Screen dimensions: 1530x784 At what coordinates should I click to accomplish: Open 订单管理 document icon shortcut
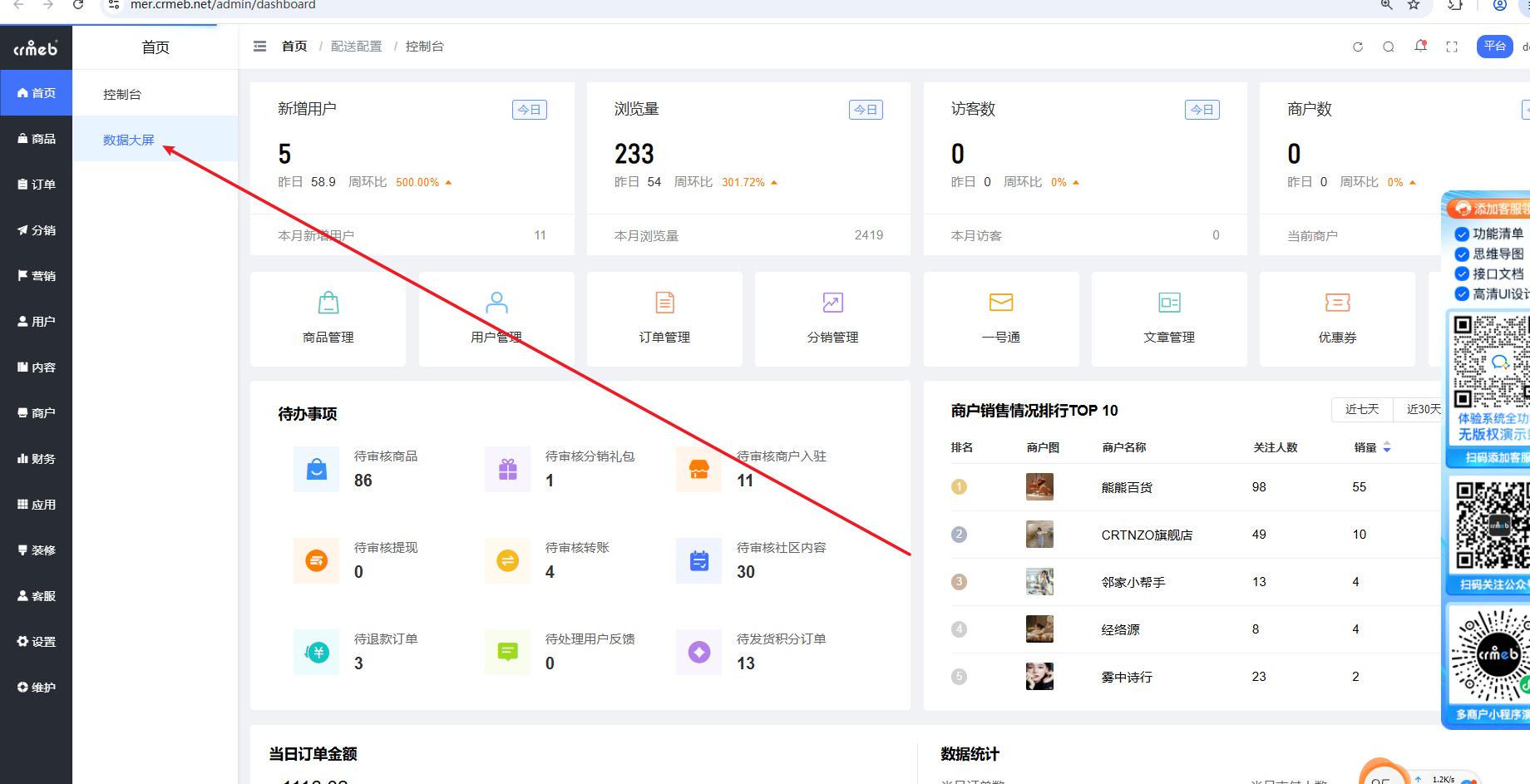point(664,303)
